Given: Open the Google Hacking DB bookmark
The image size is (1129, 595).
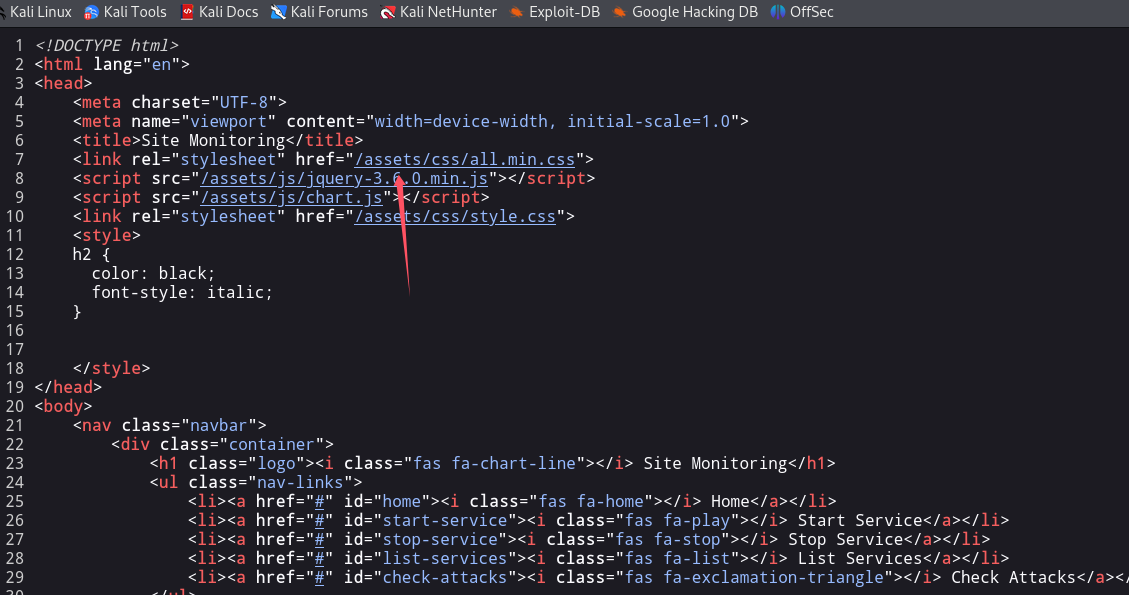Looking at the screenshot, I should (685, 12).
